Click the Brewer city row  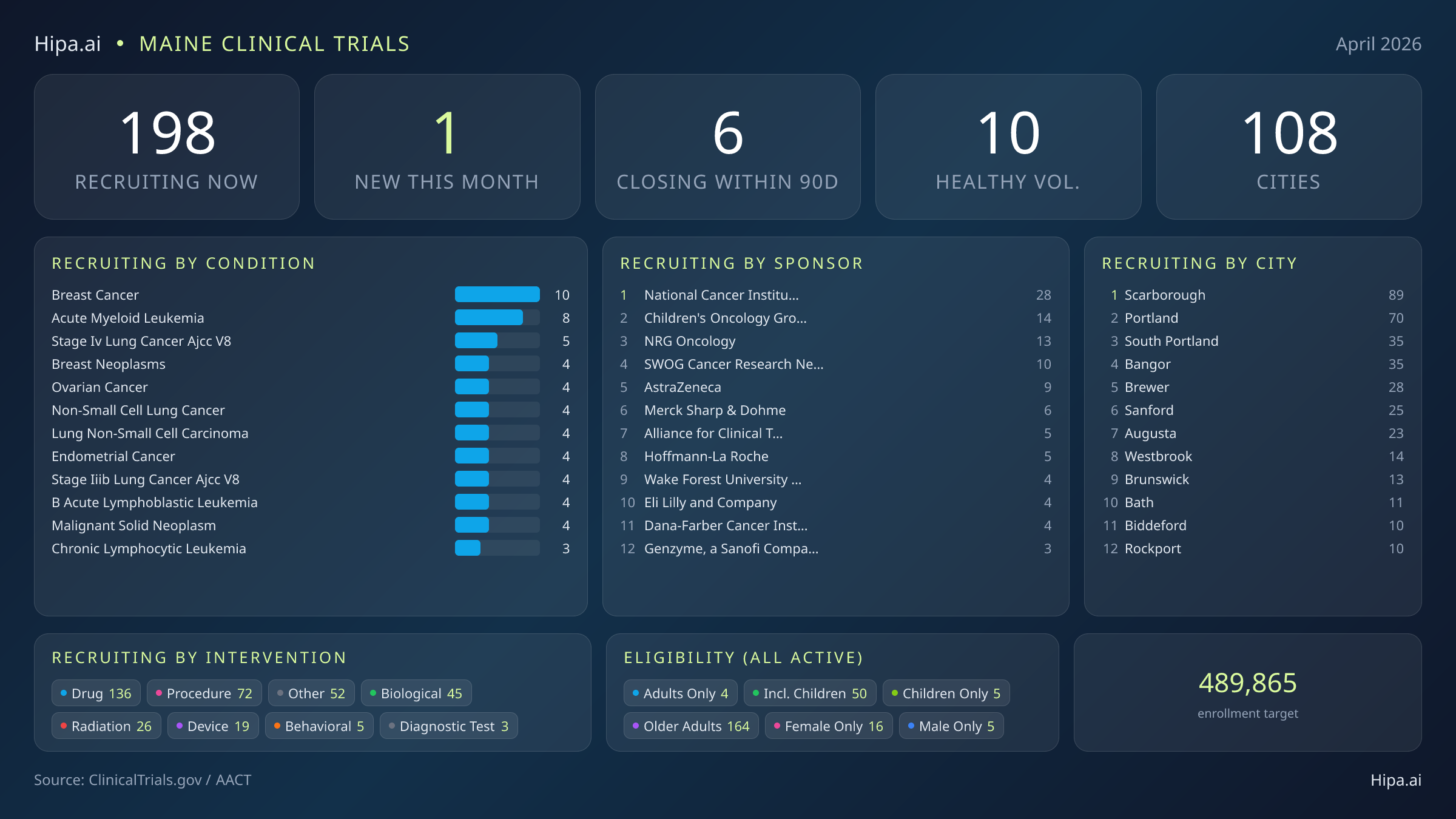1253,387
